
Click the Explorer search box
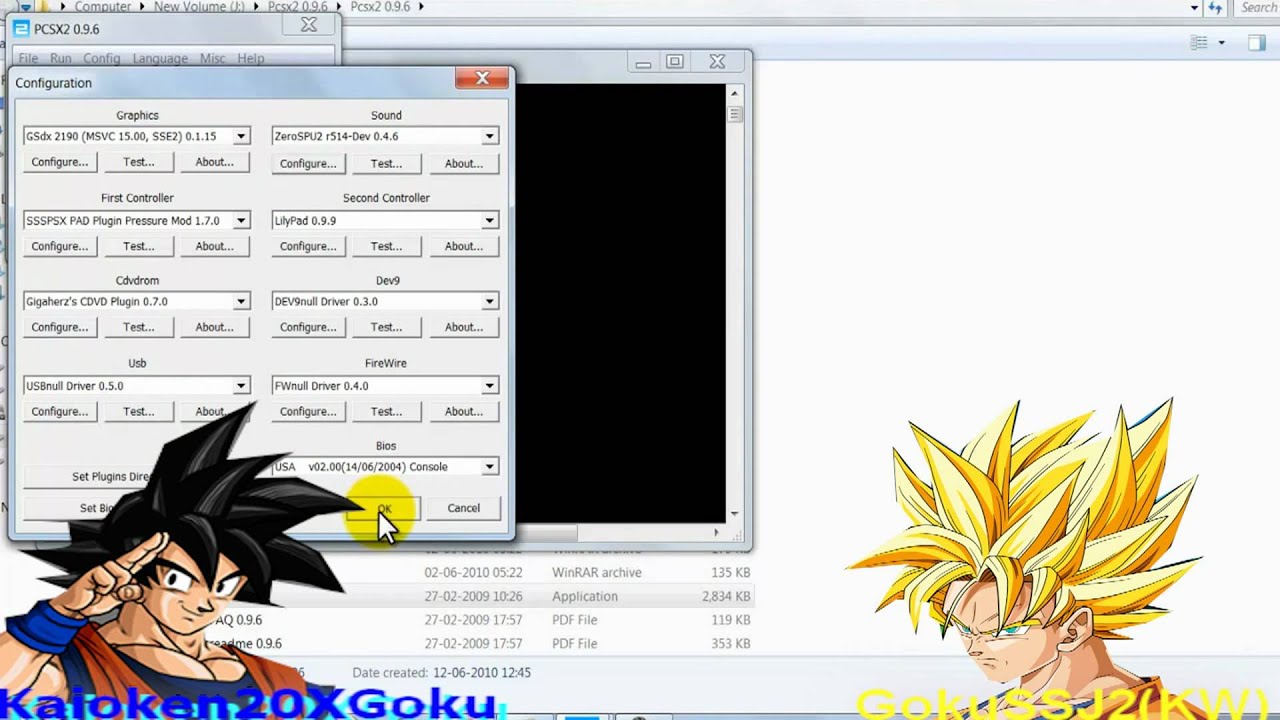[x=1257, y=7]
